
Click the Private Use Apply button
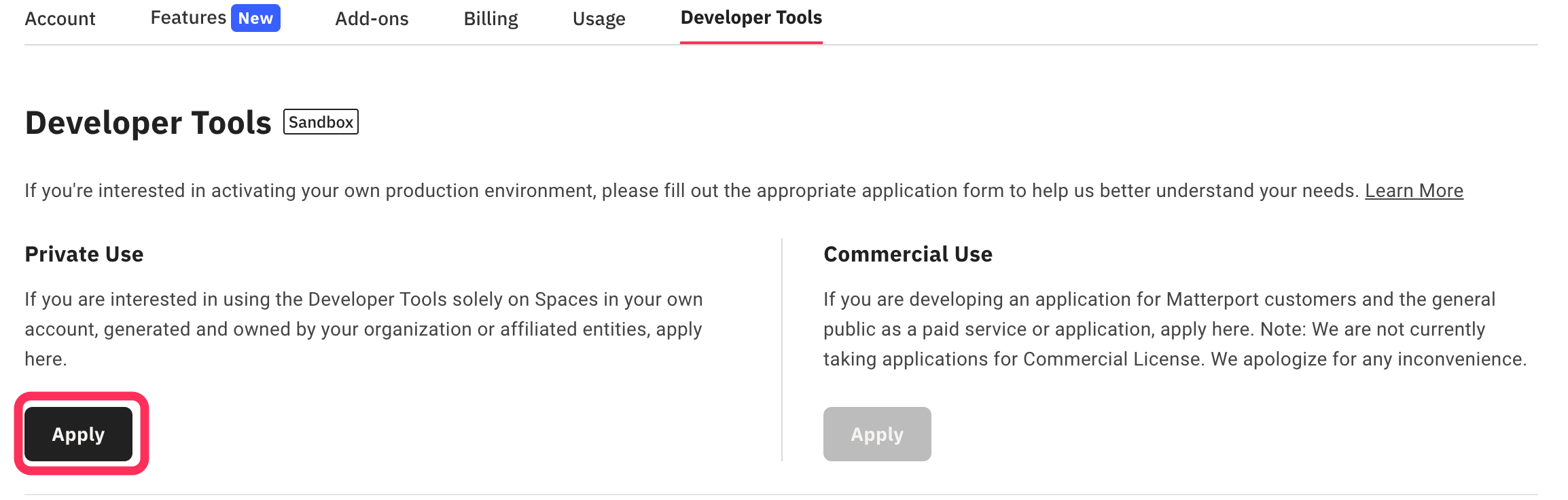tap(79, 434)
